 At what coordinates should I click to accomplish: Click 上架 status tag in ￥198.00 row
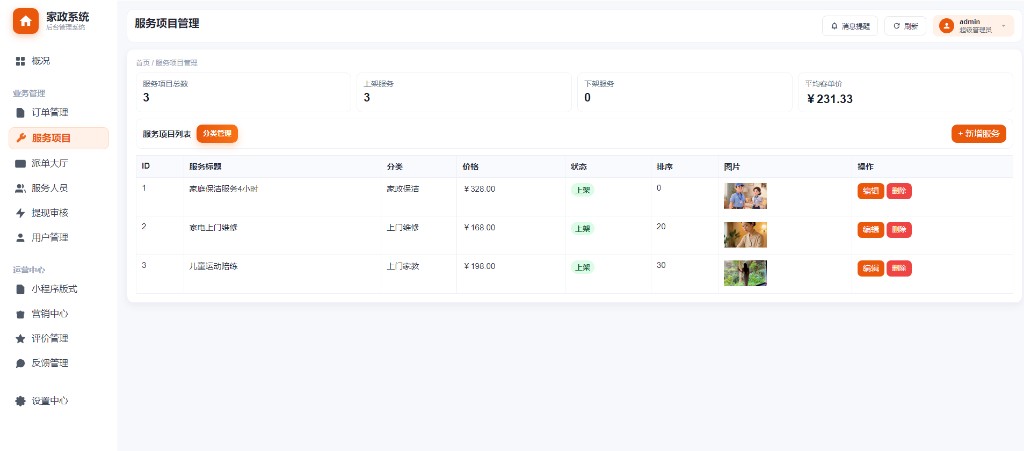[582, 267]
